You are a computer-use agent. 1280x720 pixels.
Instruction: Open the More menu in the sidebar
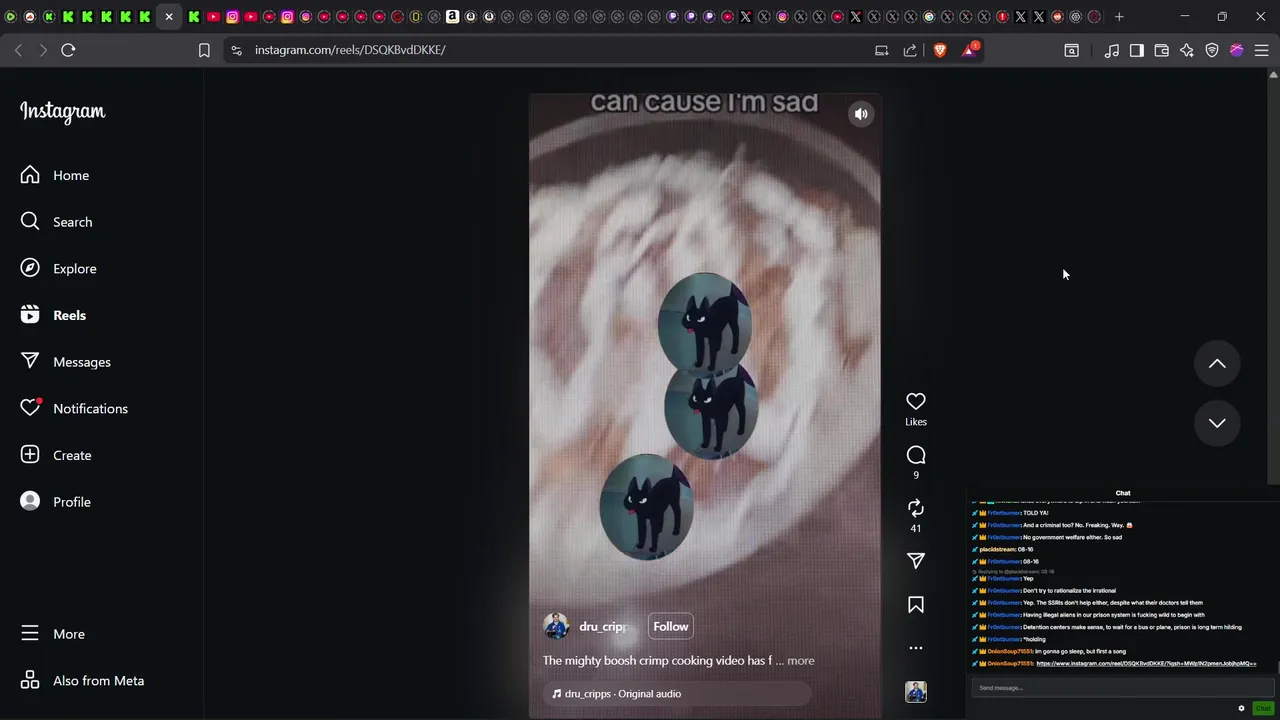pyautogui.click(x=52, y=634)
